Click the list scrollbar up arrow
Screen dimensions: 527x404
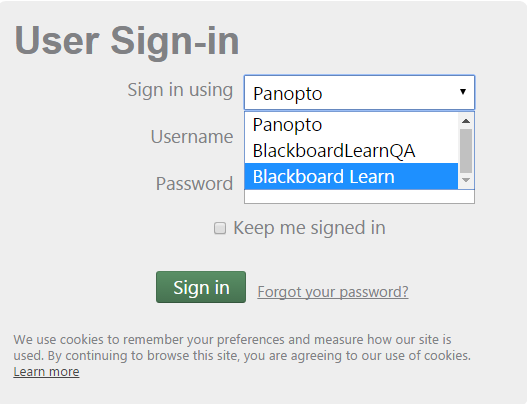[466, 121]
